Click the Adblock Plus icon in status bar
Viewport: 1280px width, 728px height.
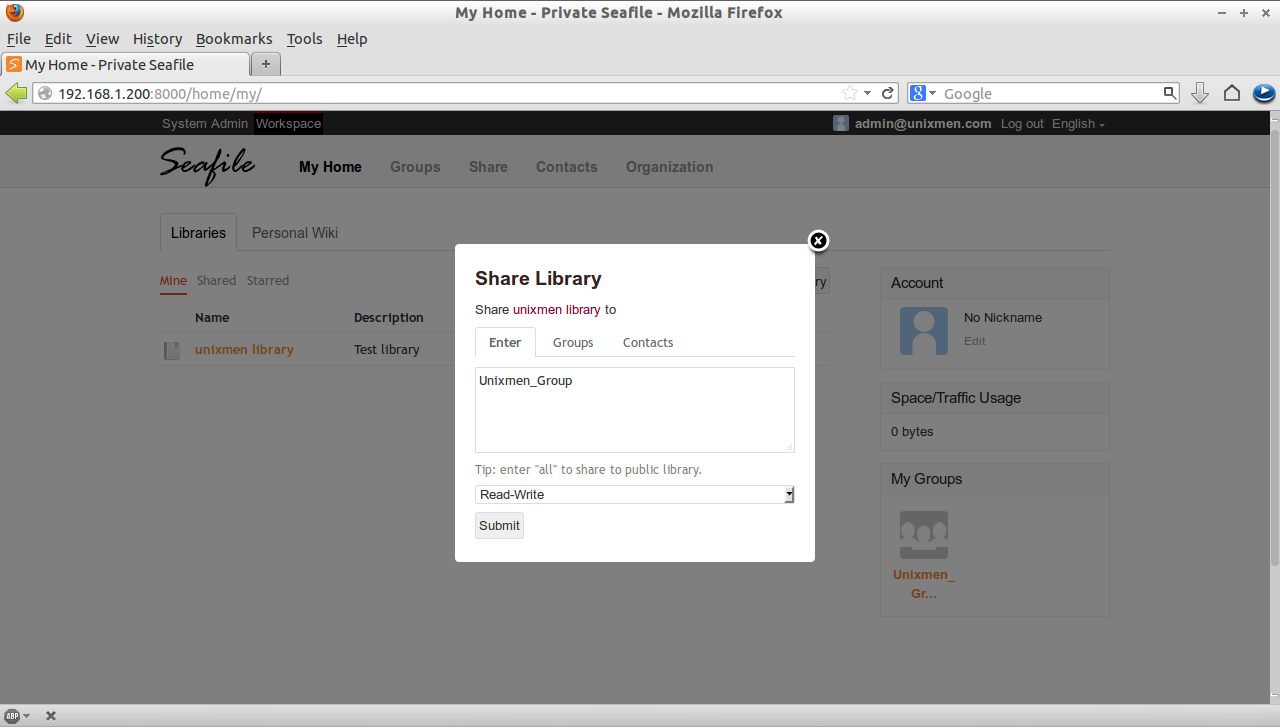(x=14, y=716)
